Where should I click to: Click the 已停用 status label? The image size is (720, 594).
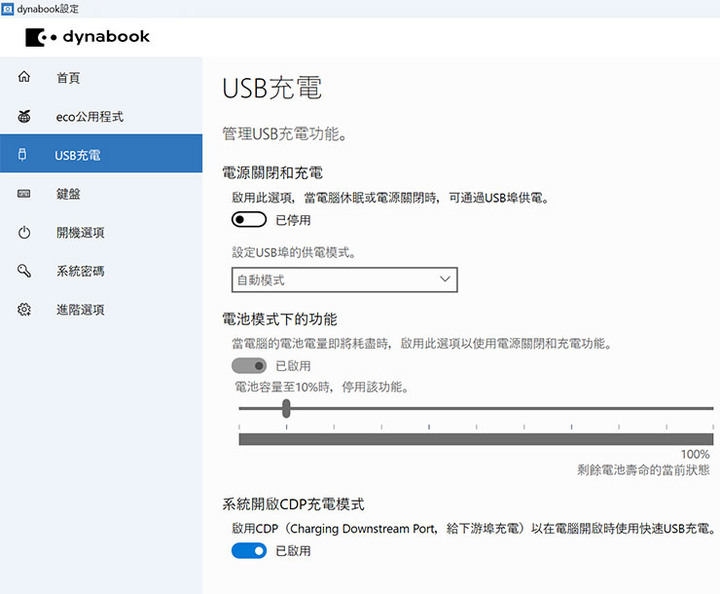coord(293,220)
